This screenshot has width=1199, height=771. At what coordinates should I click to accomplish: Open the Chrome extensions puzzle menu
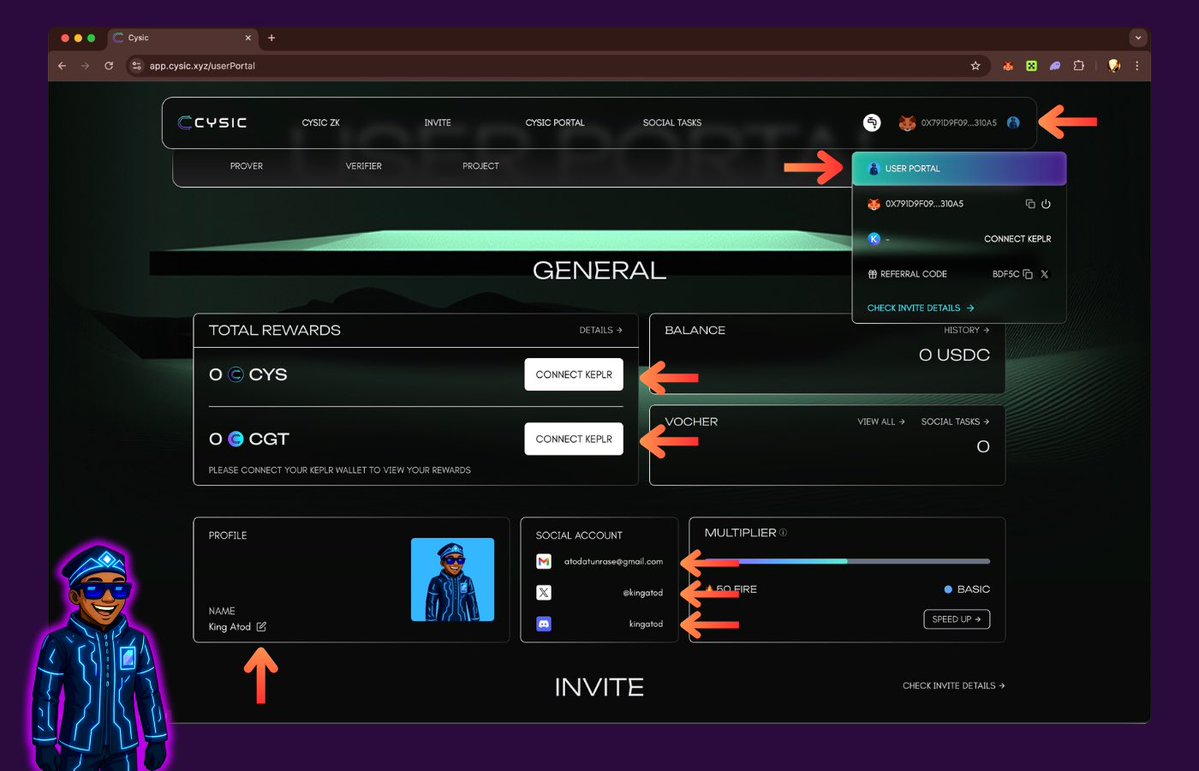tap(1079, 66)
